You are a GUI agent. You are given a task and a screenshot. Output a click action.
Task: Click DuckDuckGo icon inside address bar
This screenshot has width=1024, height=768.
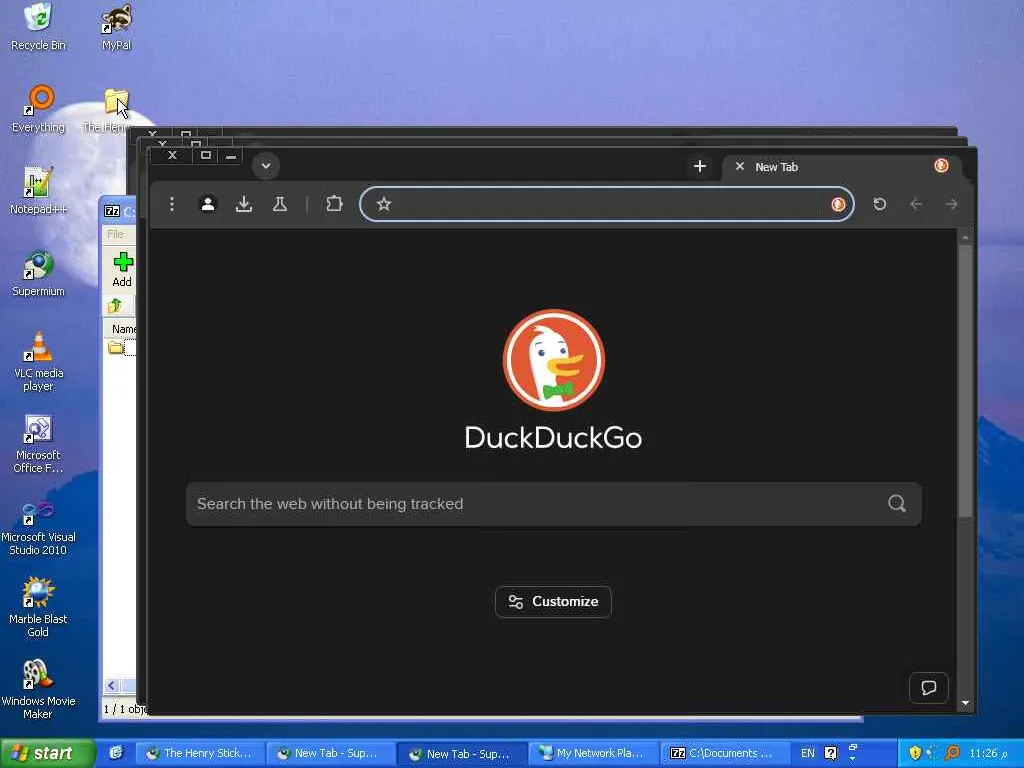pos(838,204)
